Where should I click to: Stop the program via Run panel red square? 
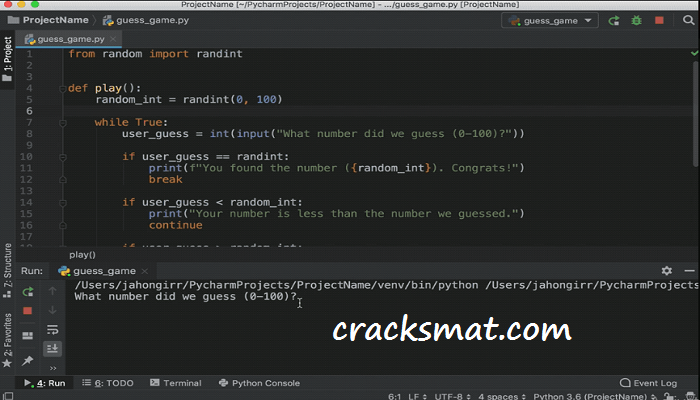coord(28,310)
